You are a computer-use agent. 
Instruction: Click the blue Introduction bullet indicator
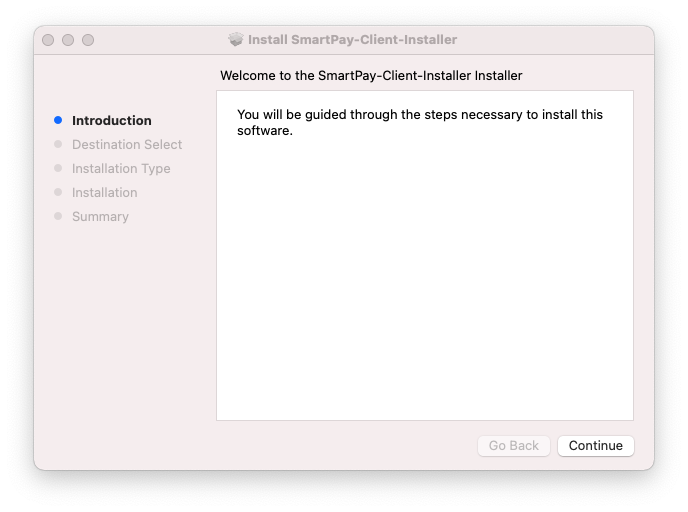tap(58, 120)
